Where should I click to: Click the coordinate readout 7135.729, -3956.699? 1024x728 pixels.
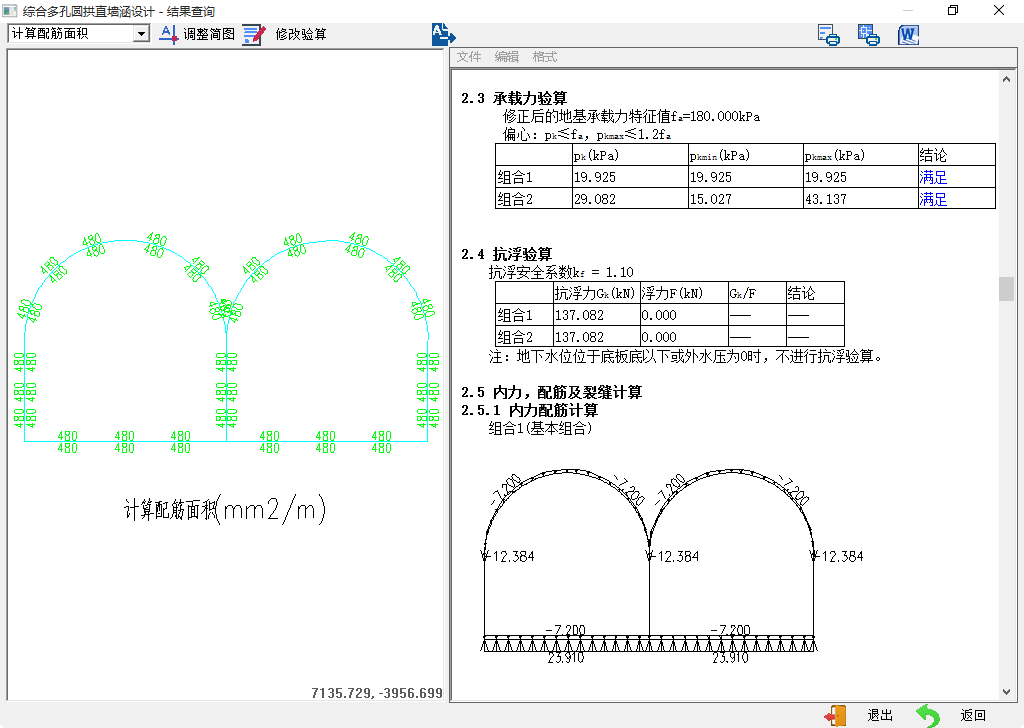point(377,693)
